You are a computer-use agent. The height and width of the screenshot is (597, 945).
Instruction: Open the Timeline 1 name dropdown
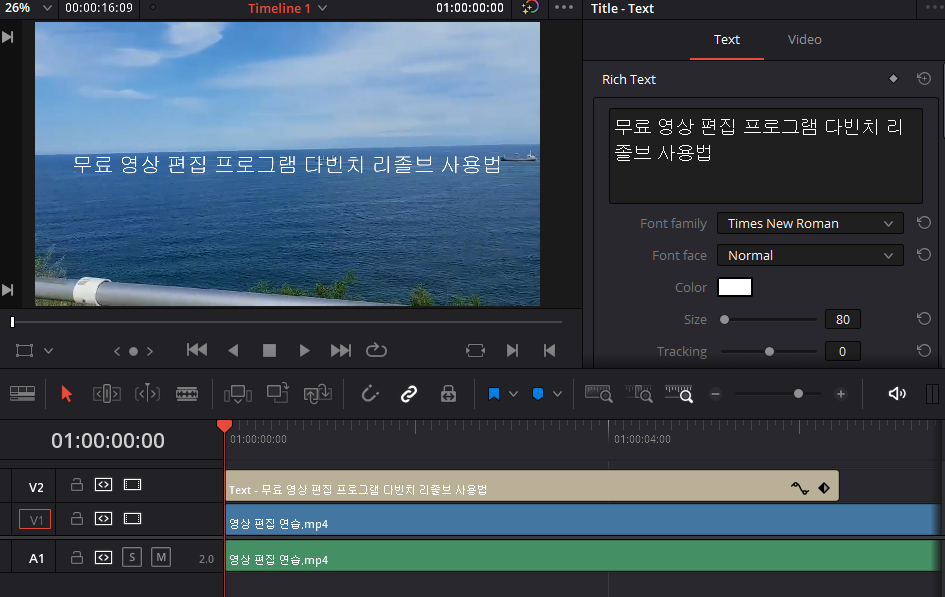click(x=322, y=8)
